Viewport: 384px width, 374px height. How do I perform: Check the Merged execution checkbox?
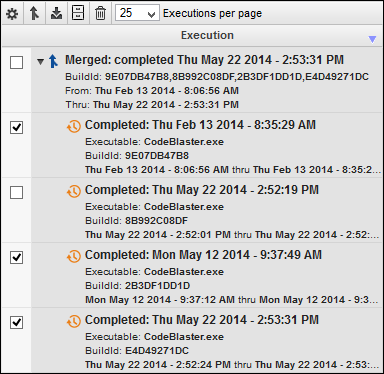[x=17, y=62]
